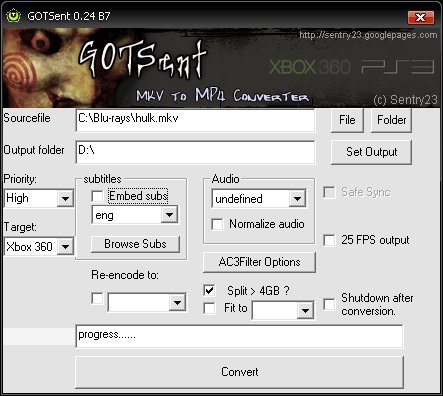443x396 pixels.
Task: Toggle the Normalize audio checkbox
Action: point(217,224)
